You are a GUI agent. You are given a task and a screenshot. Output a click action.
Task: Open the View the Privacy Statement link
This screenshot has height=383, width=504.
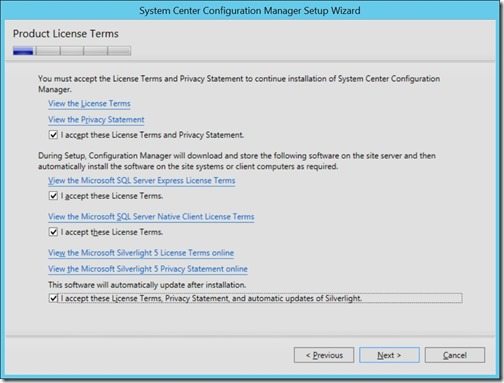pos(96,120)
